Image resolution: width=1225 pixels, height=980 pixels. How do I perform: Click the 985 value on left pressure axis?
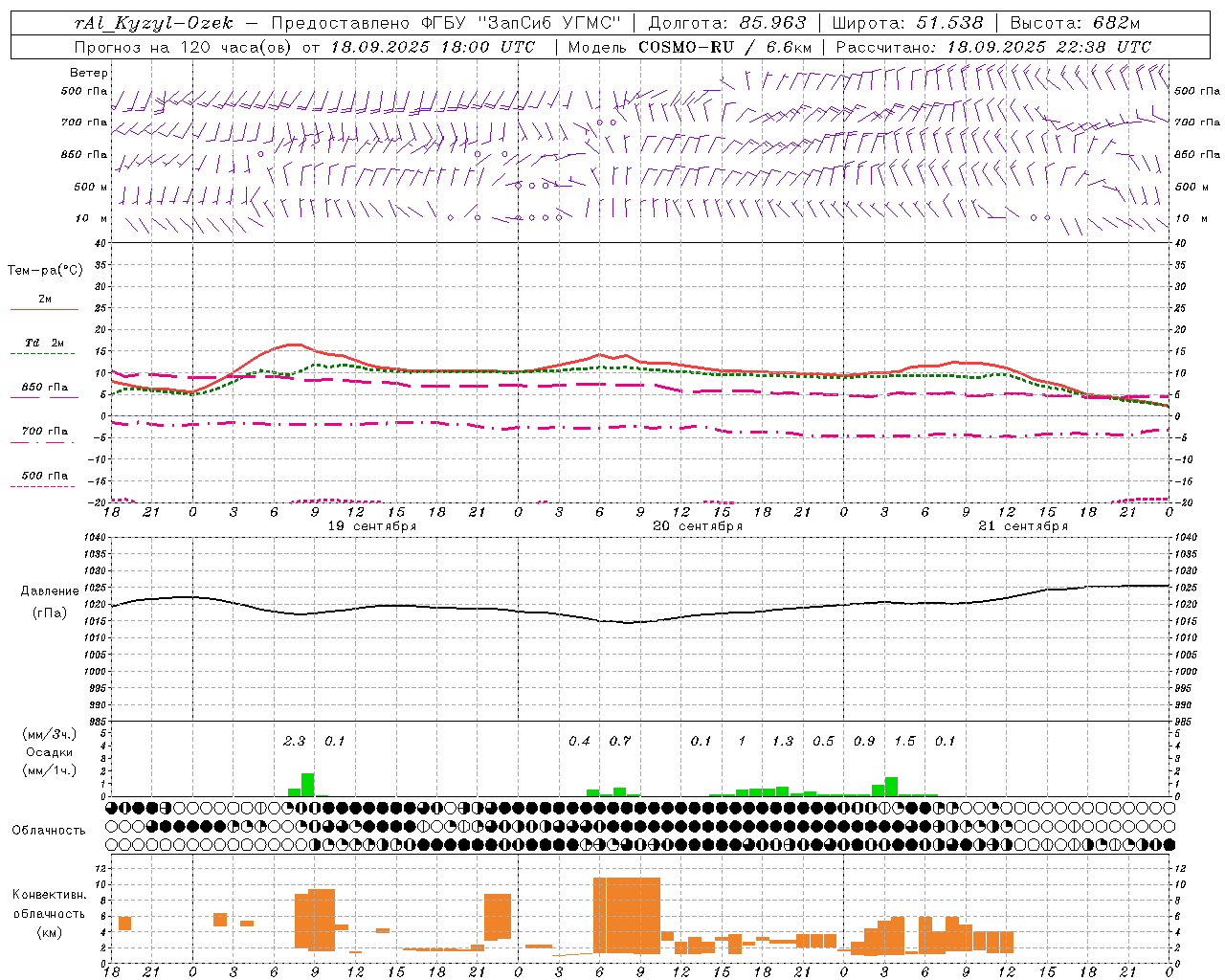99,722
